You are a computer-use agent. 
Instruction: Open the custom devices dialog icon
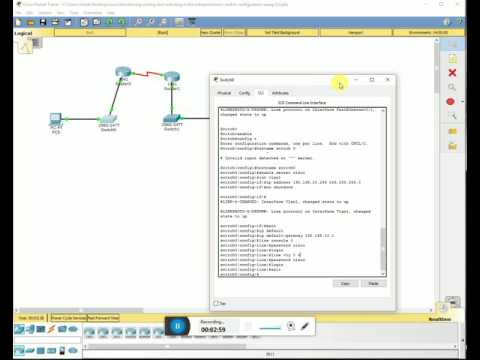pyautogui.click(x=192, y=22)
